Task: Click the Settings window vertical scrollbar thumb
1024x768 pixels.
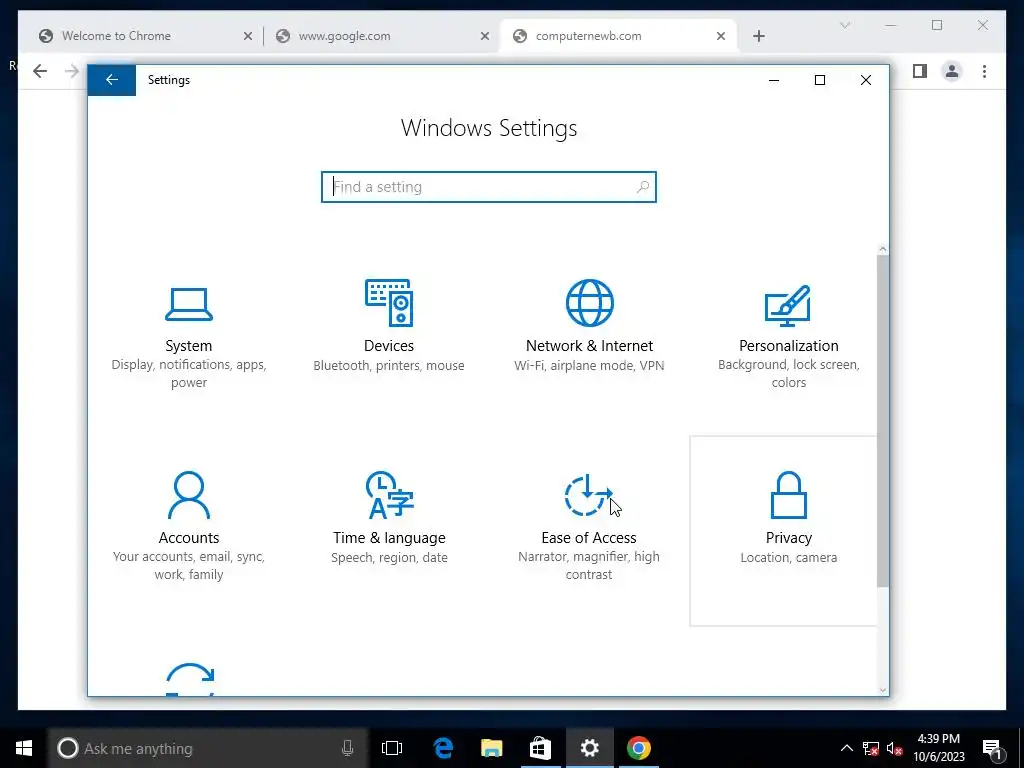Action: pos(883,421)
